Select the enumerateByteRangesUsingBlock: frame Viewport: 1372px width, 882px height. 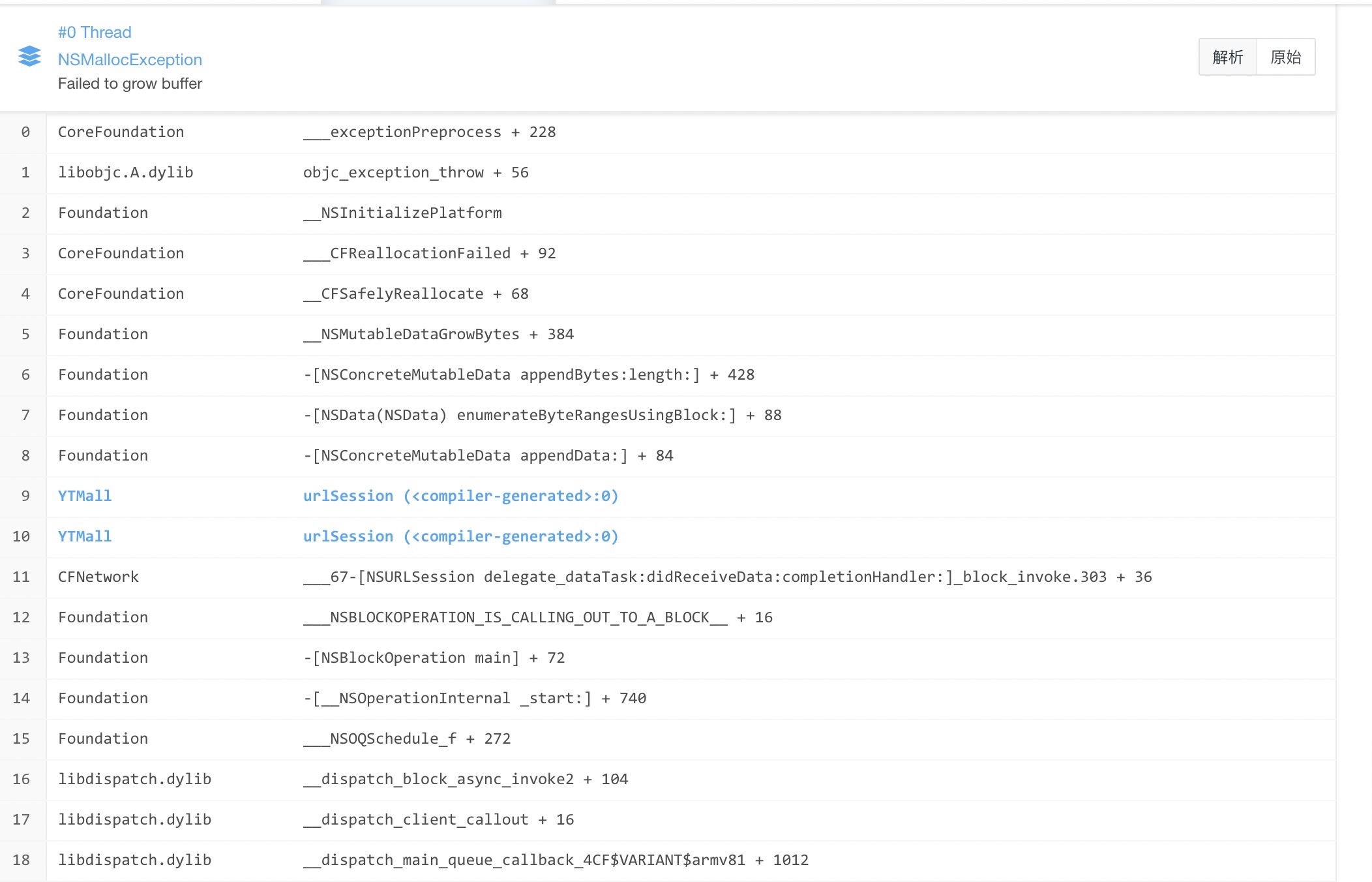[x=542, y=415]
